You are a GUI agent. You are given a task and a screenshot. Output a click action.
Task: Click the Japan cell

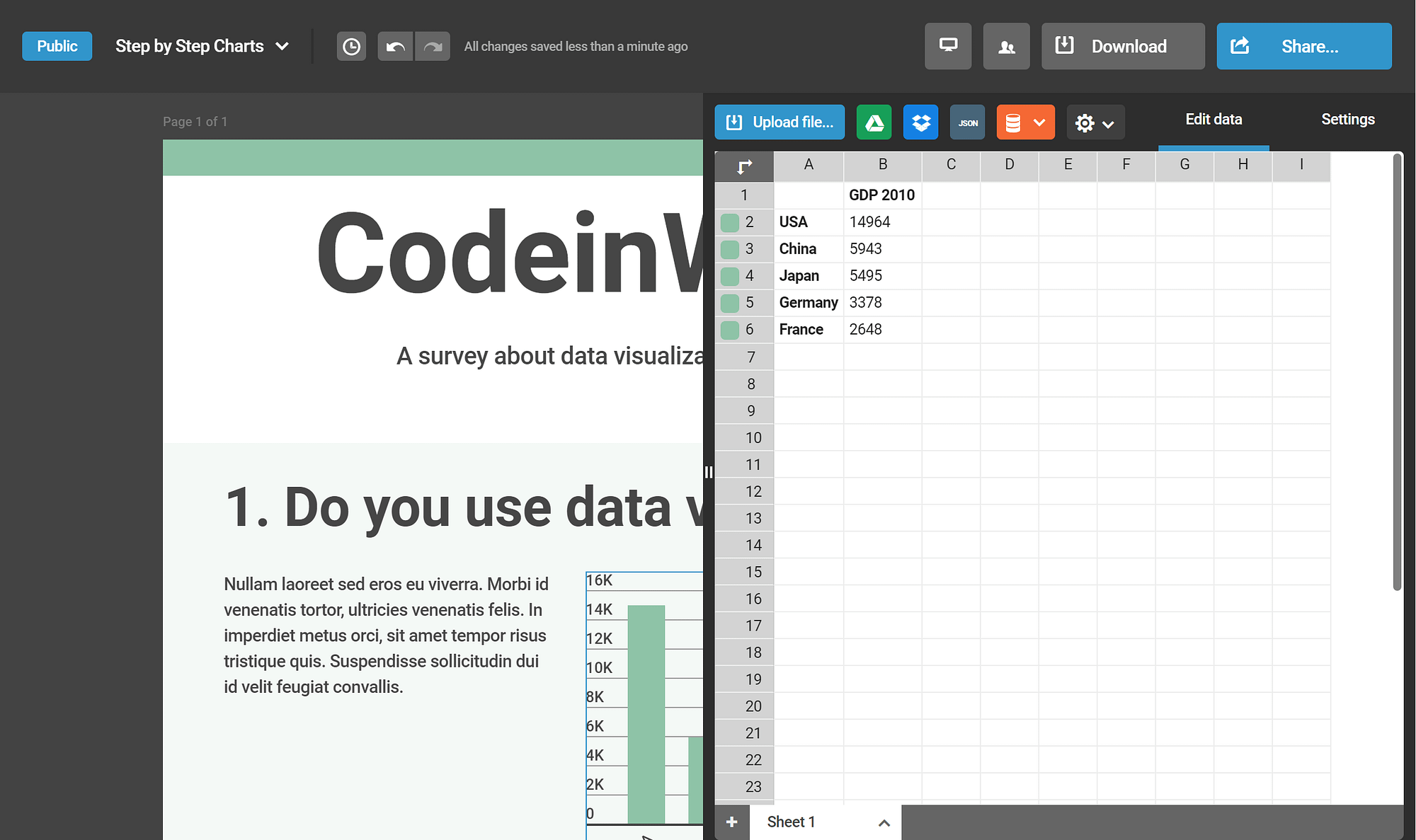(x=809, y=276)
